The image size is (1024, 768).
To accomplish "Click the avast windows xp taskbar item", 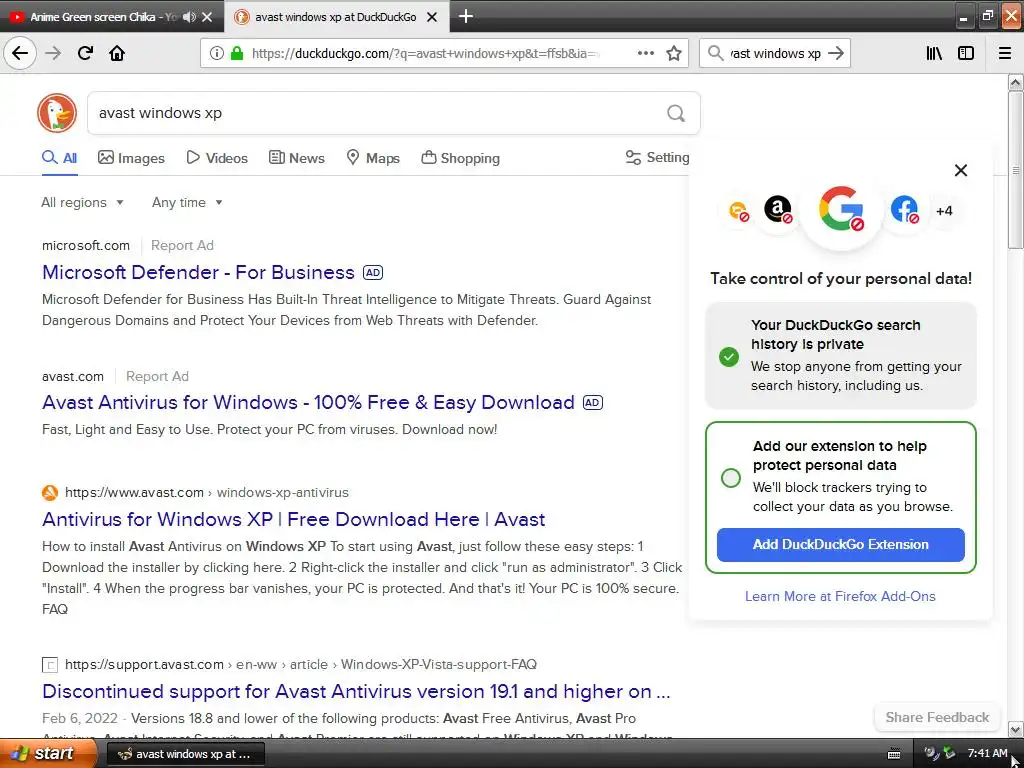I will (x=185, y=754).
